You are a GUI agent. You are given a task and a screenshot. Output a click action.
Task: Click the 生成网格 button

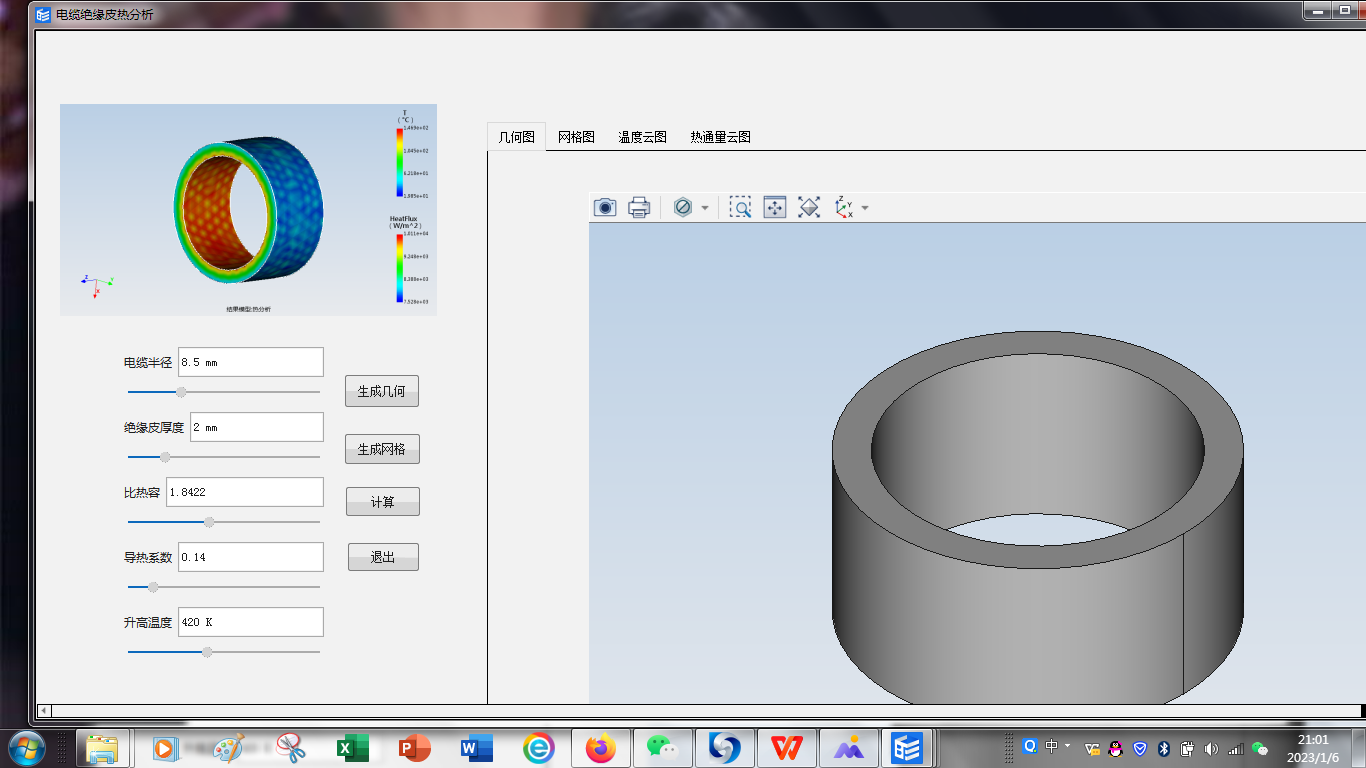tap(382, 449)
